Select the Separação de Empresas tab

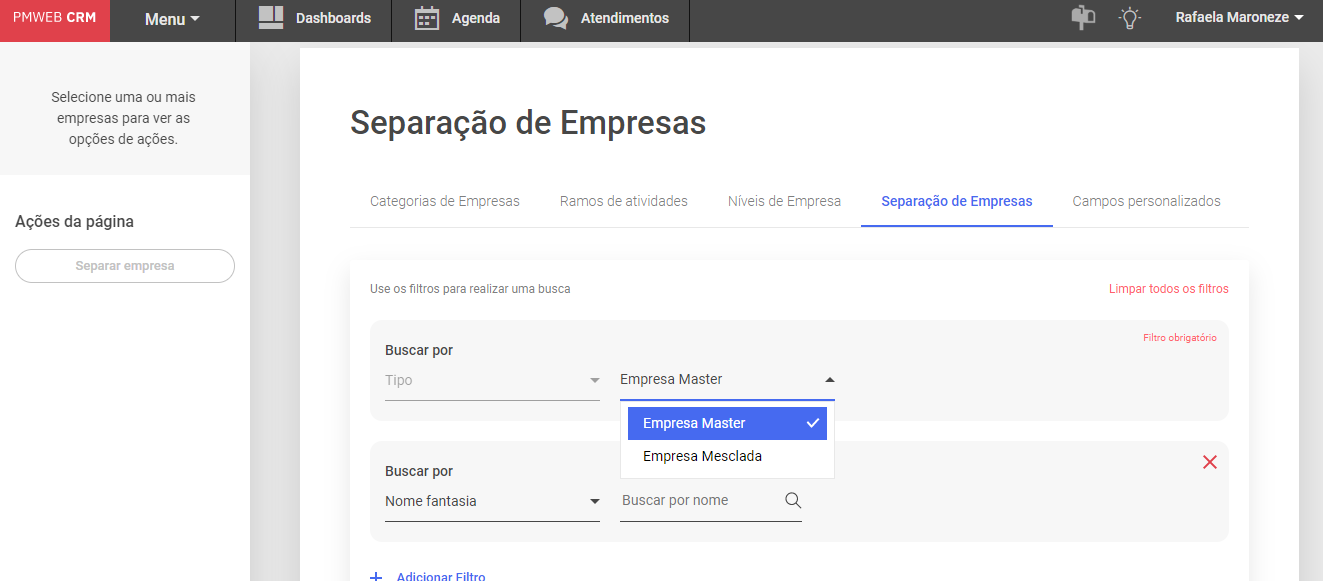coord(957,201)
